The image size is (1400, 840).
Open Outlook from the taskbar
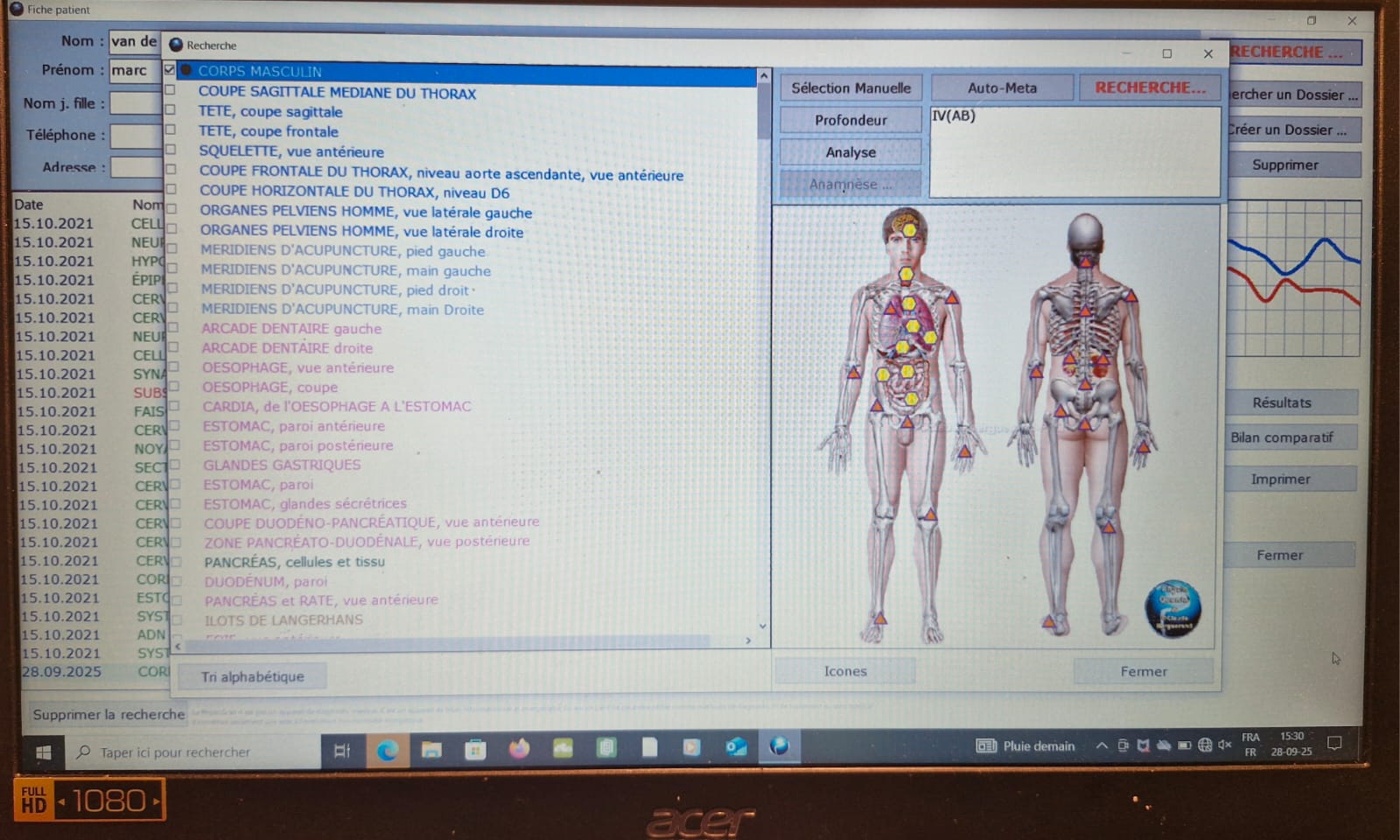[736, 746]
